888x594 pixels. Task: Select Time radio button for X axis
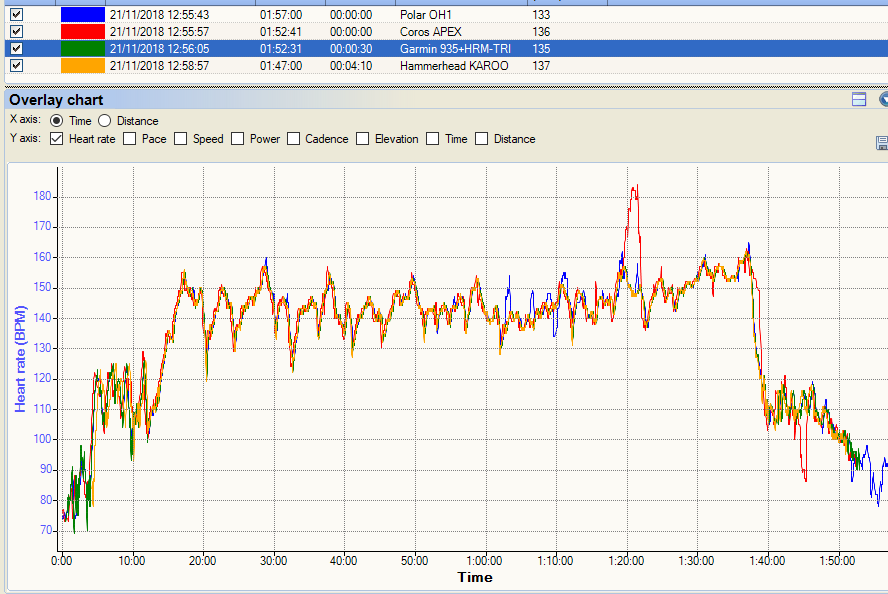(56, 121)
